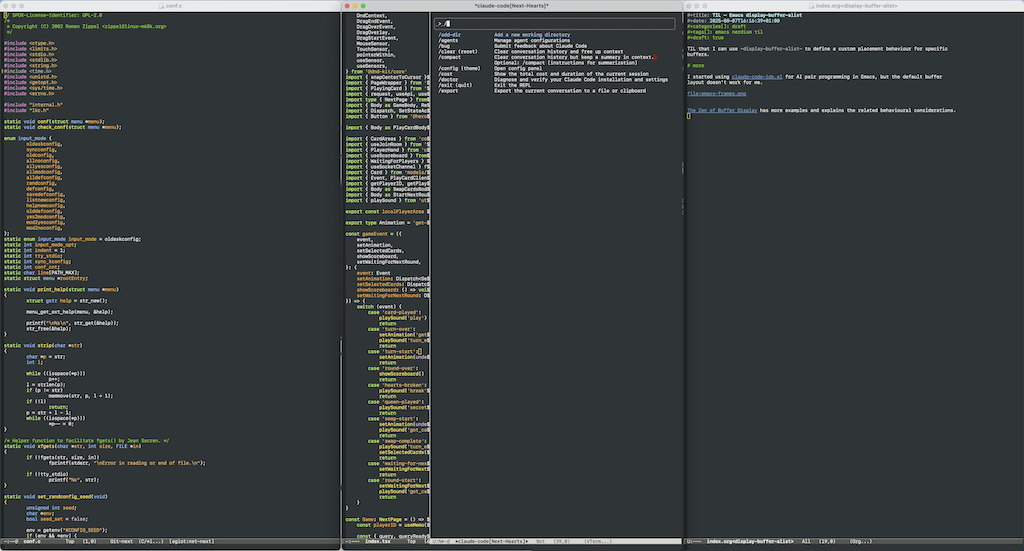Click the '#+tags[]: emacs nerdism til' line
Screen dimensions: 1024x551
pyautogui.click(x=725, y=32)
